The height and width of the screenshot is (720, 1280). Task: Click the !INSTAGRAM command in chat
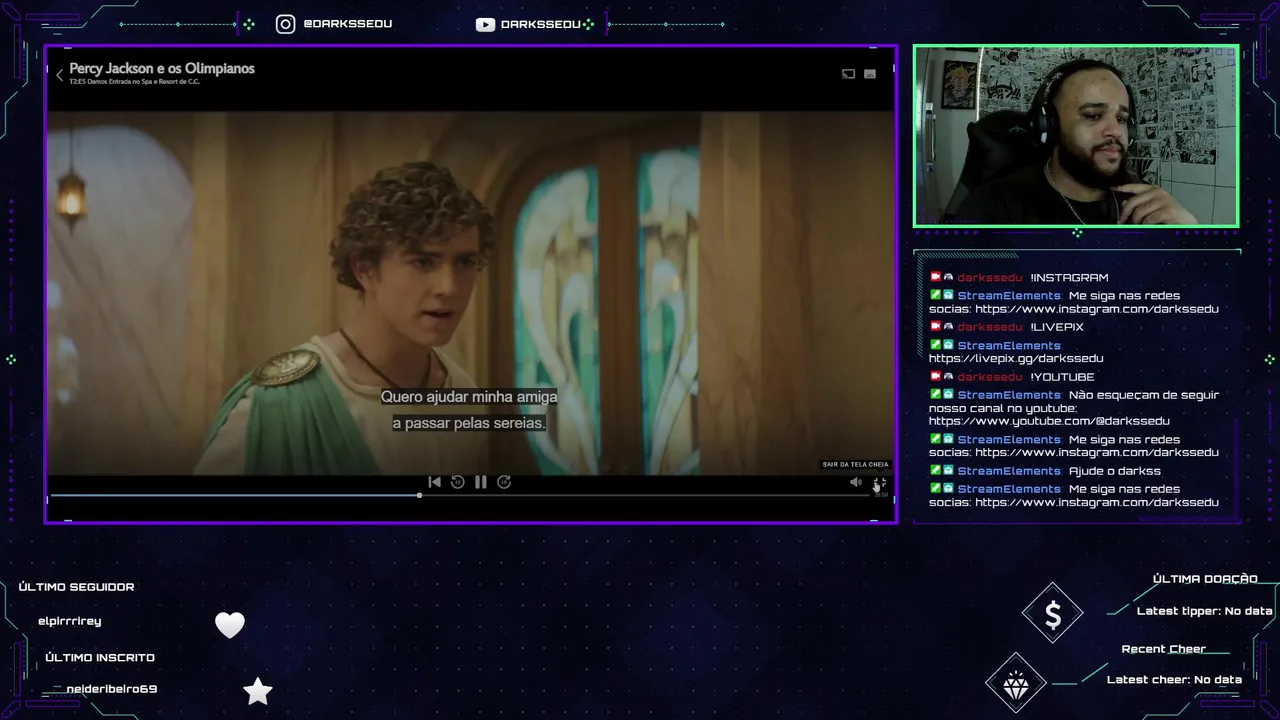pyautogui.click(x=1069, y=278)
